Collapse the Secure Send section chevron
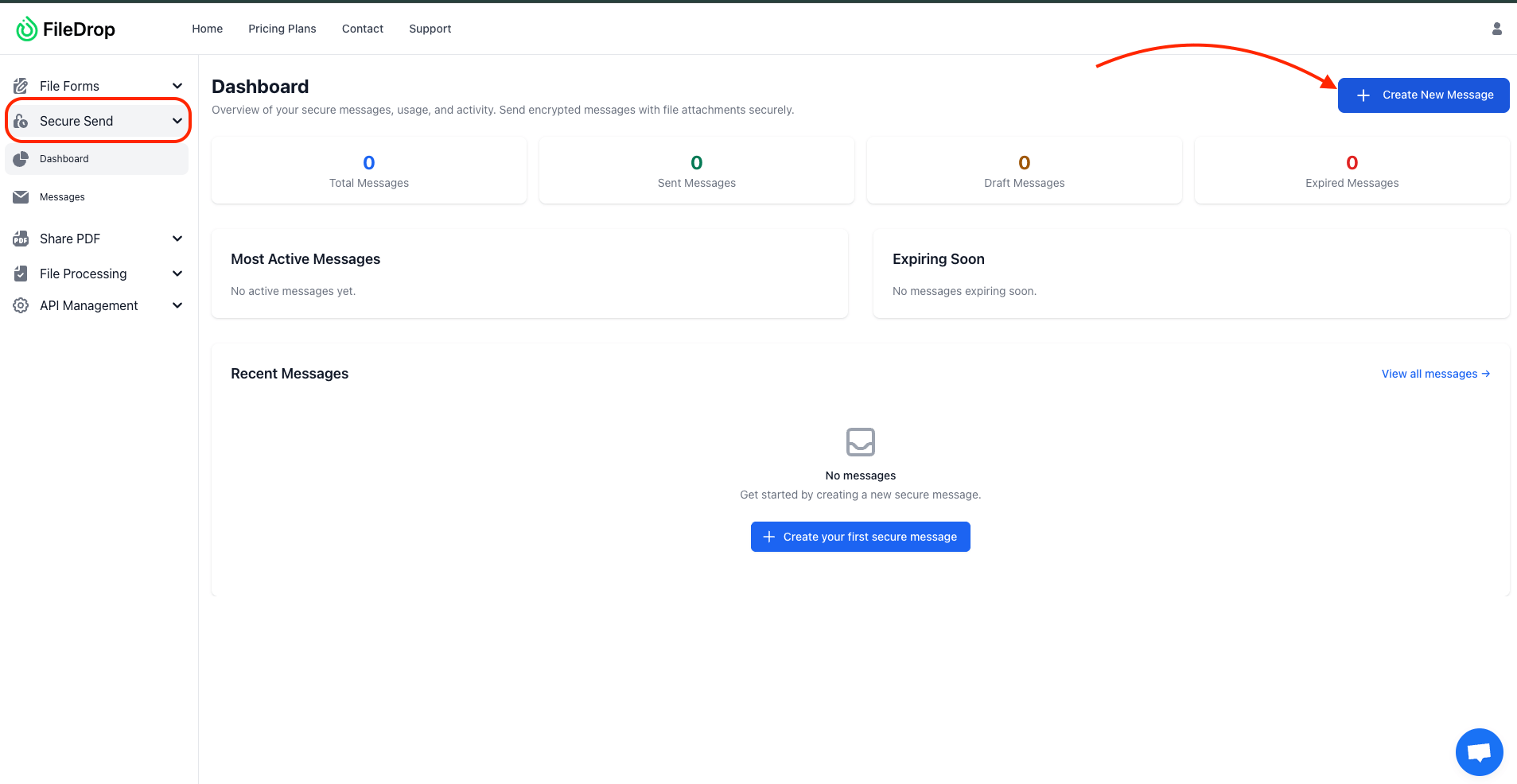Image resolution: width=1517 pixels, height=784 pixels. (x=177, y=121)
